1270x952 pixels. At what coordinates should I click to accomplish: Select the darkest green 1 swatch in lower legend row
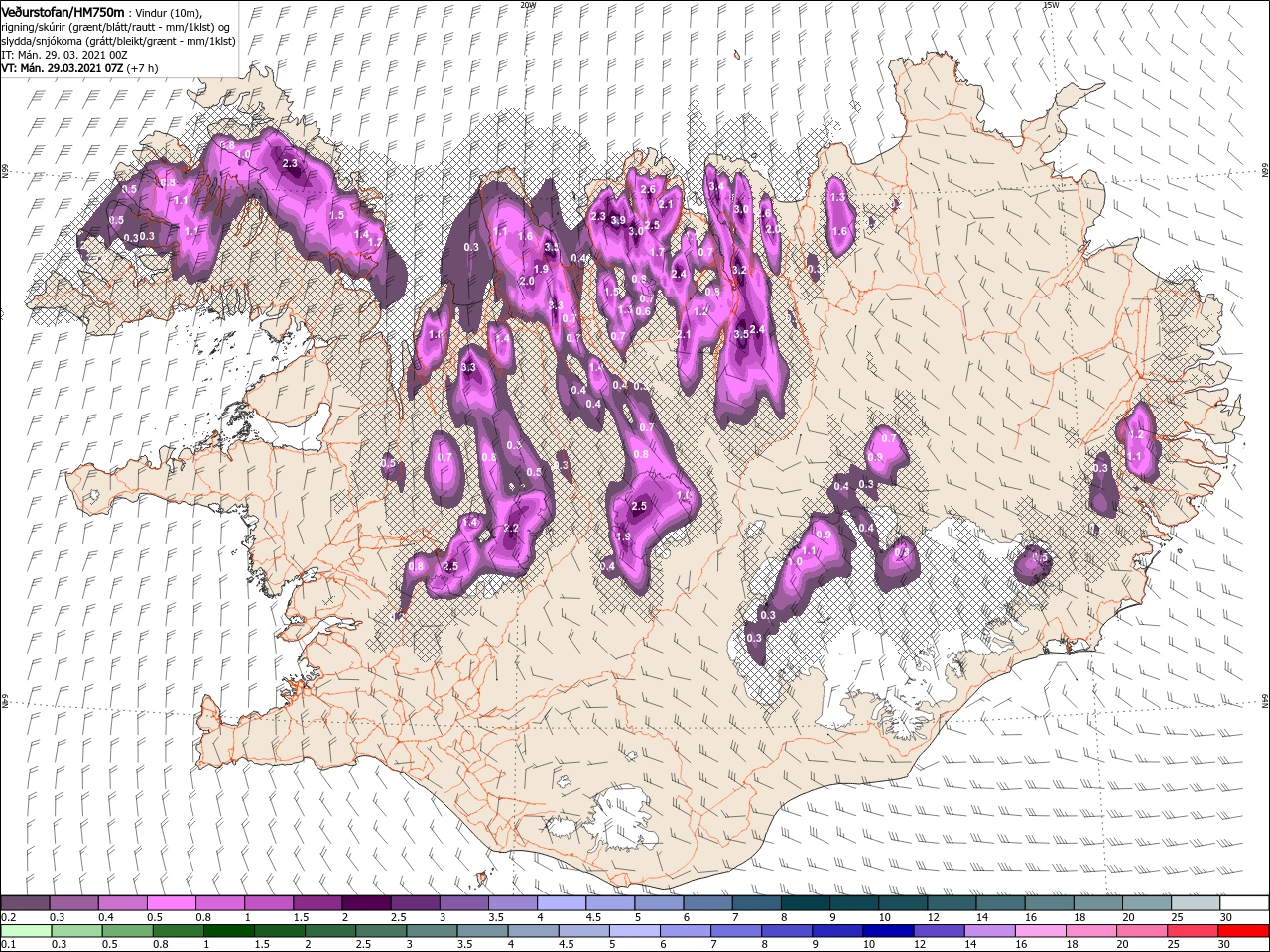(228, 930)
